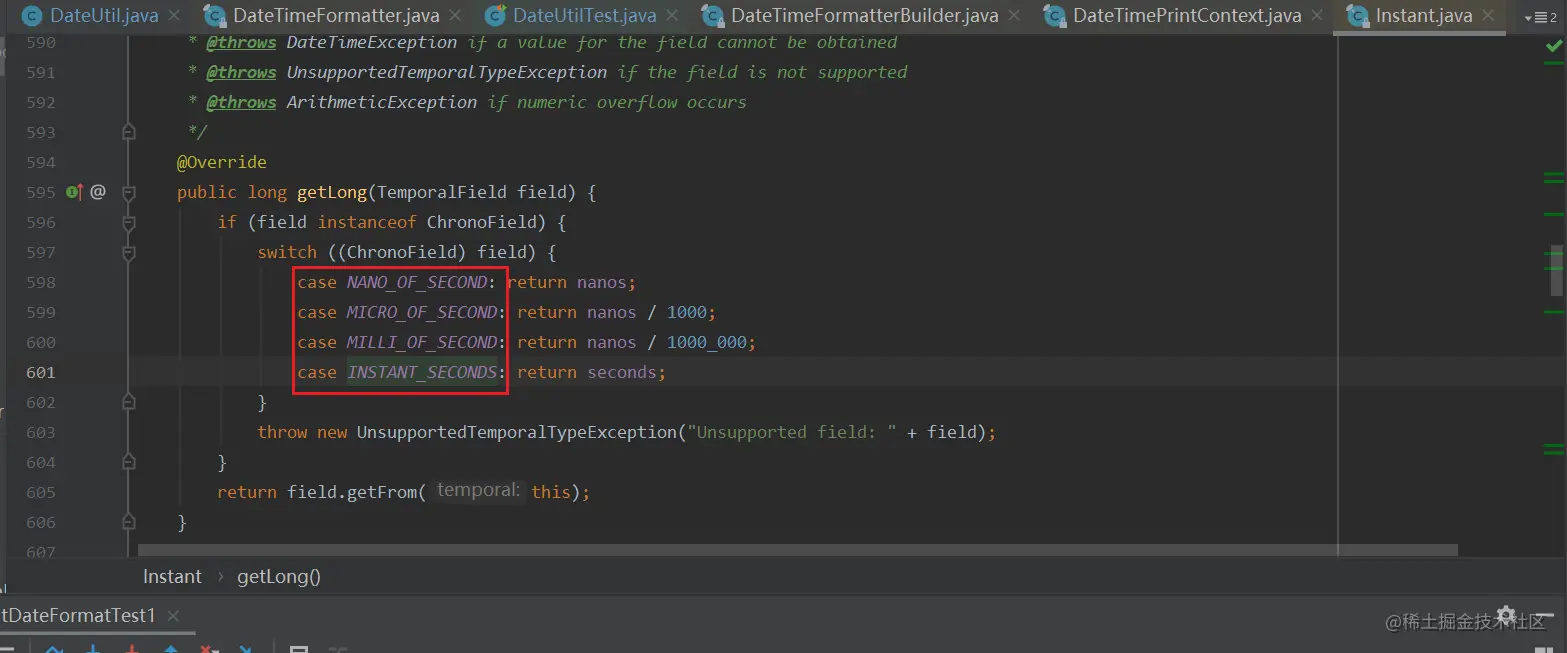The image size is (1567, 653).
Task: Click the getLong() breadcrumb
Action: tap(279, 576)
